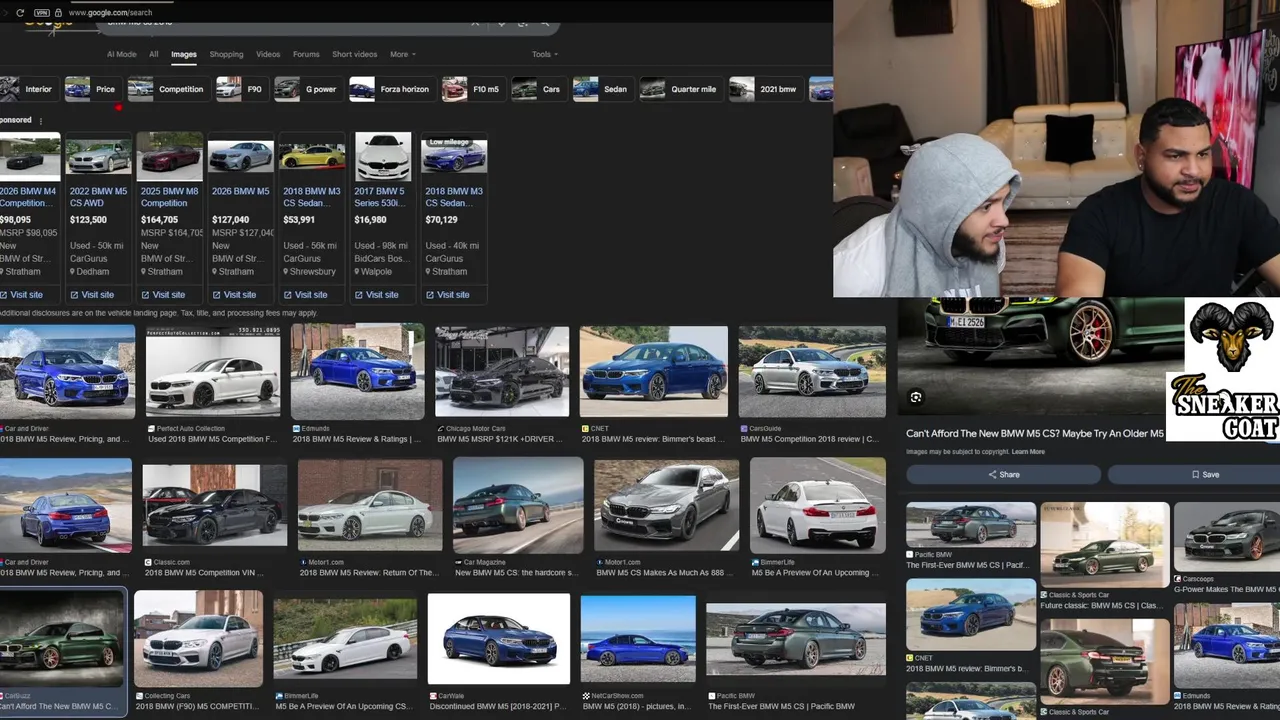Viewport: 1280px width, 720px height.
Task: Click the yellow 2018 BMW M3 ad photo
Action: (312, 156)
